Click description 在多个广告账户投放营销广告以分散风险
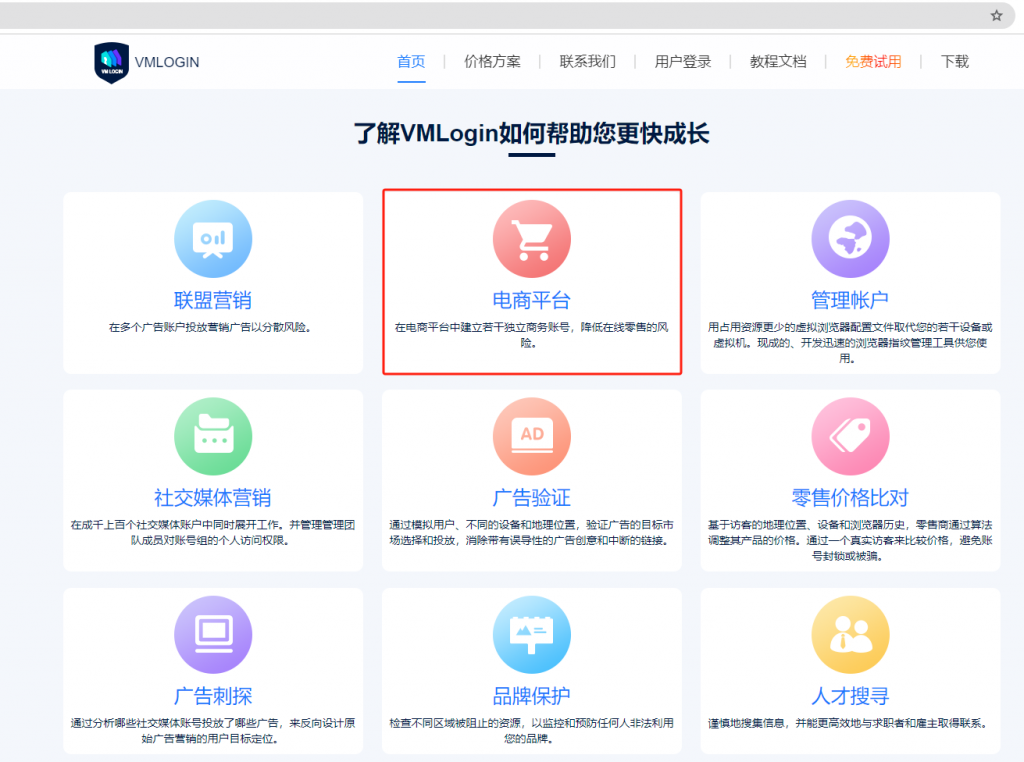Image resolution: width=1024 pixels, height=762 pixels. pyautogui.click(x=210, y=327)
